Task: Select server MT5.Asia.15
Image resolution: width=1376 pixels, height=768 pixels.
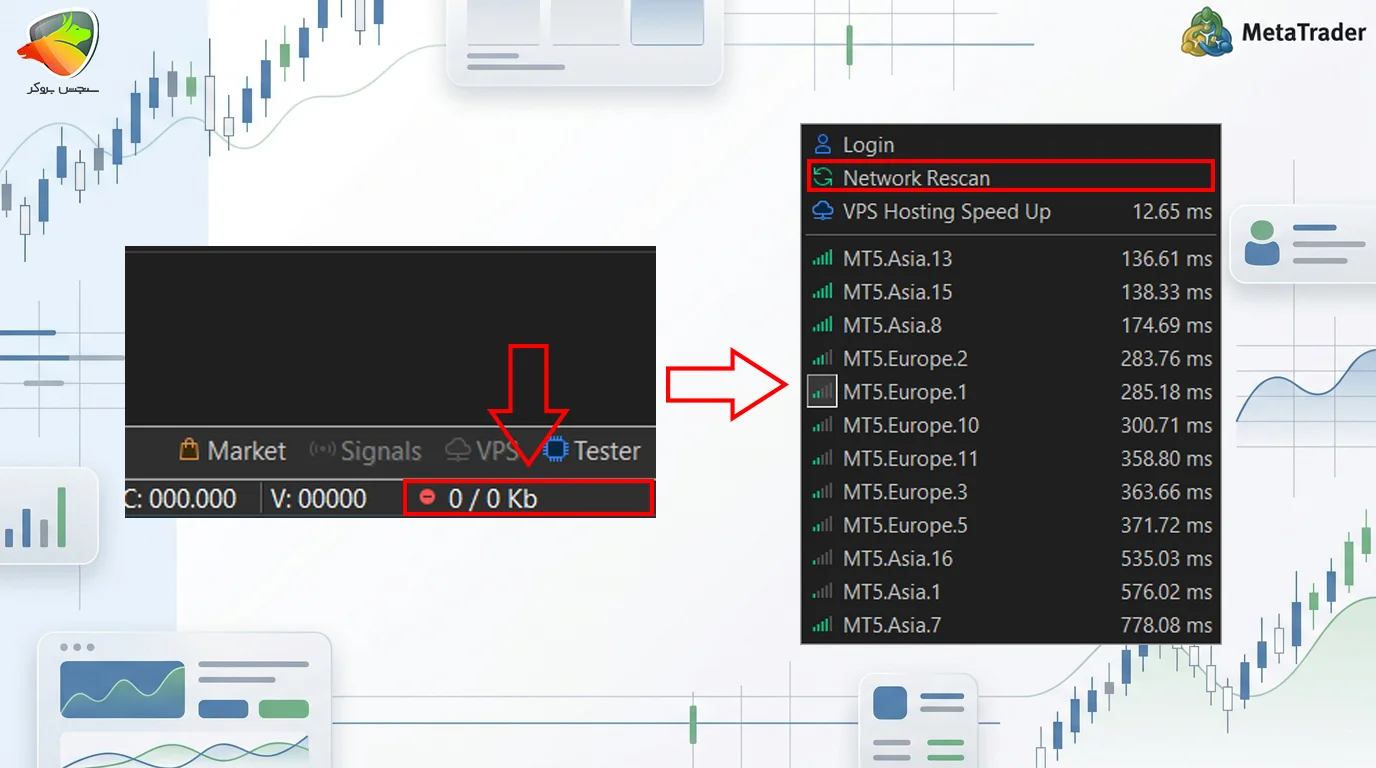Action: (x=1010, y=292)
